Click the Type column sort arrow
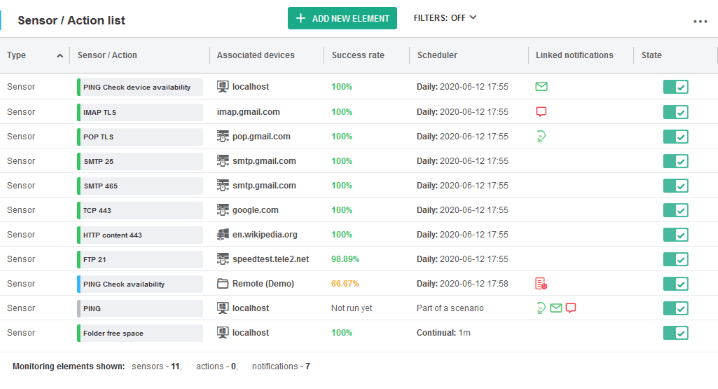This screenshot has height=389, width=718. 60,55
